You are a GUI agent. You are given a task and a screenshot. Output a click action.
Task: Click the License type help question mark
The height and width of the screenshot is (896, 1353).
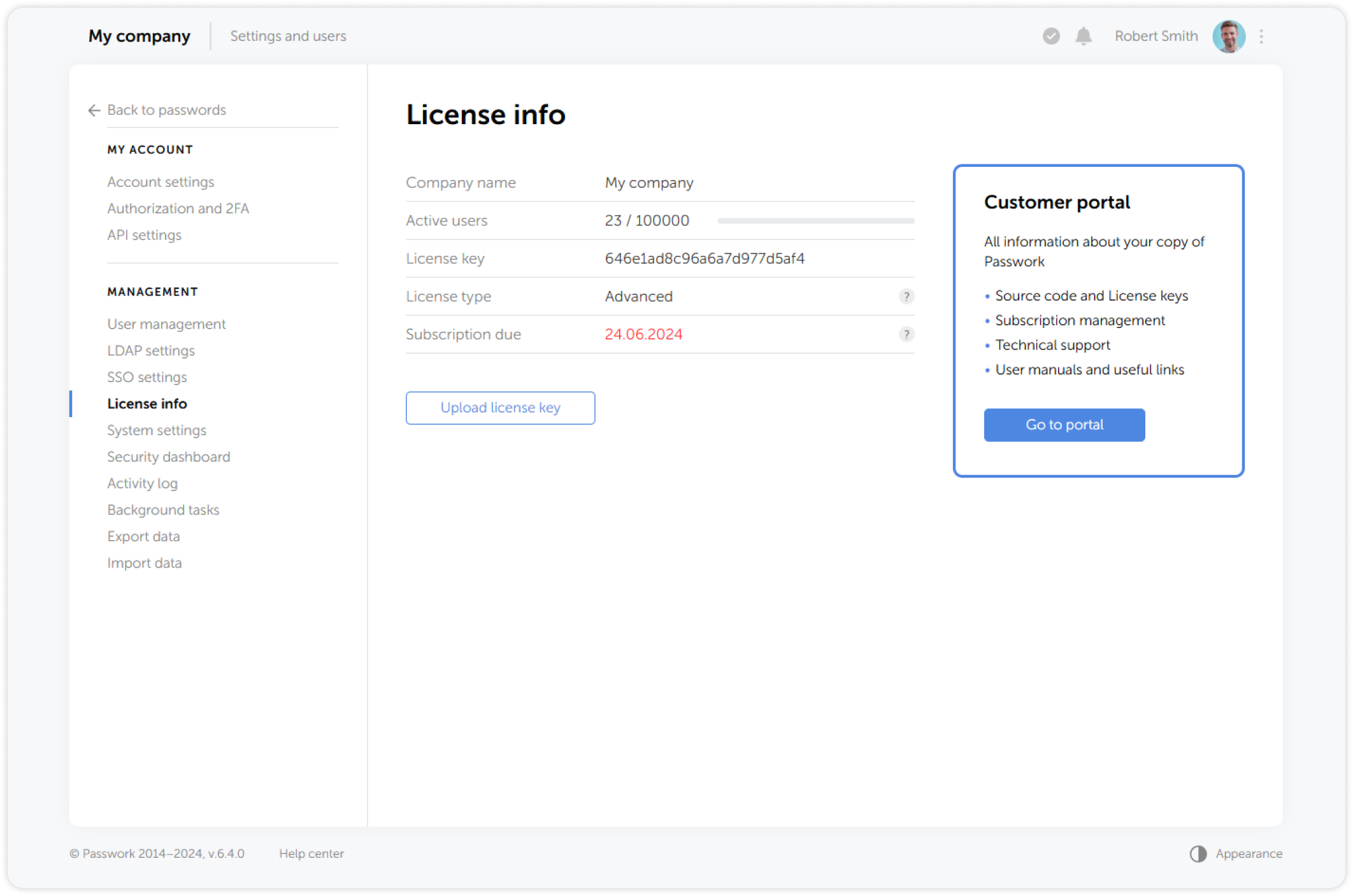[x=906, y=296]
